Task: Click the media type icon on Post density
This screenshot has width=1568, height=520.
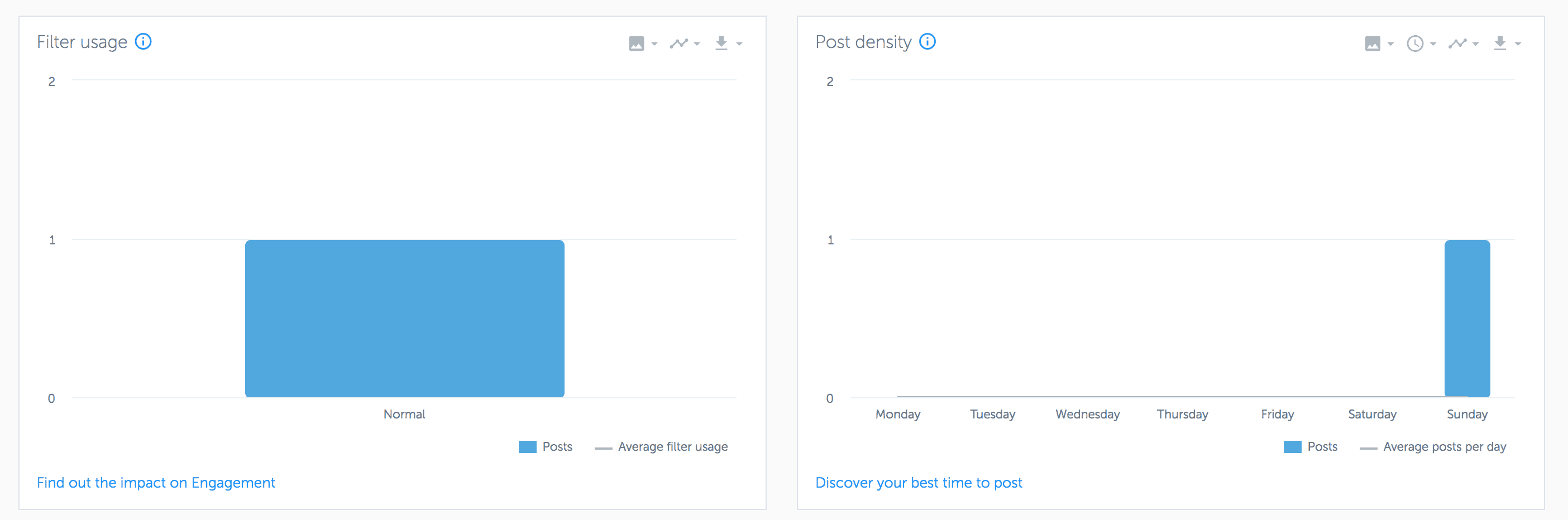Action: coord(1374,42)
